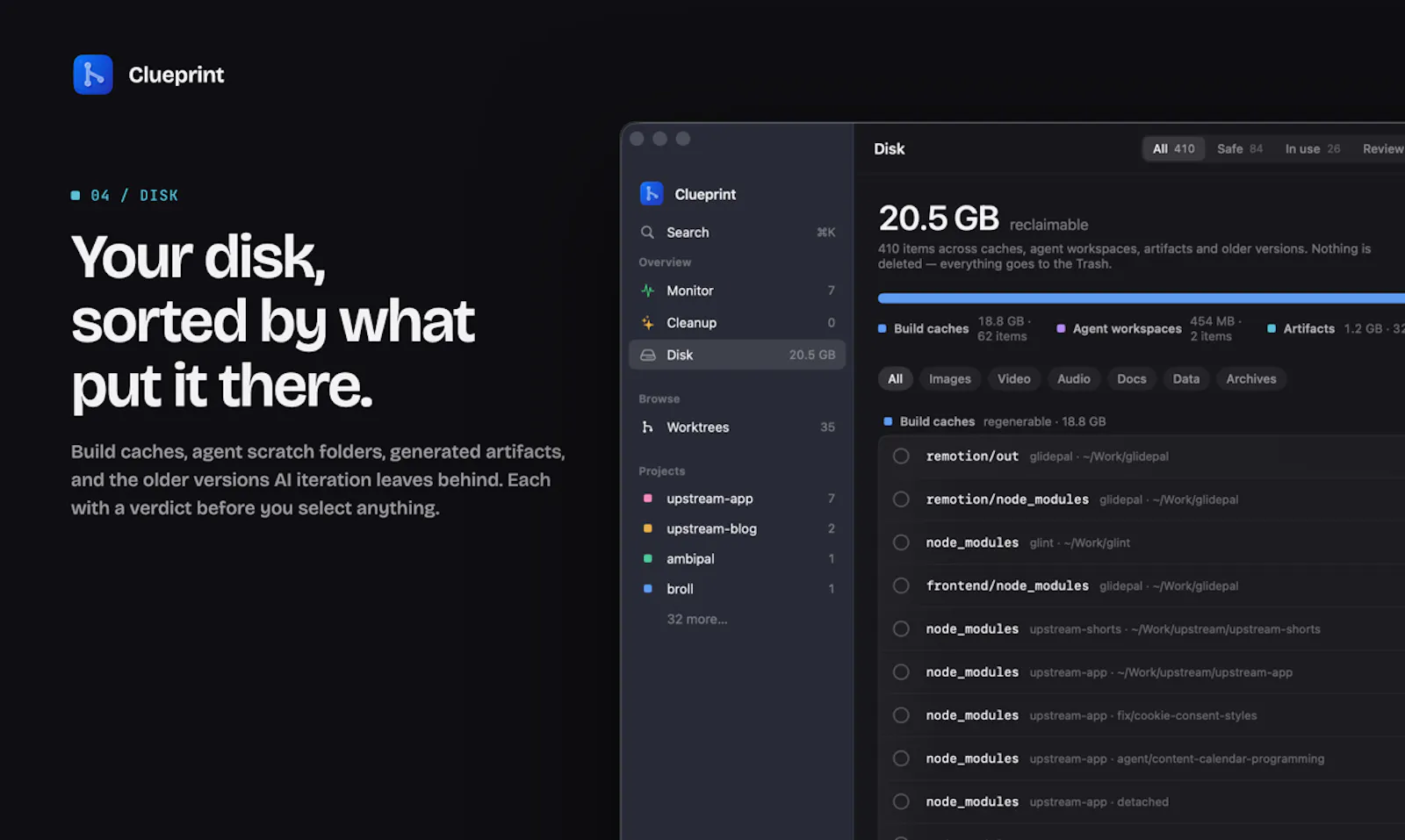Image resolution: width=1405 pixels, height=840 pixels.
Task: Click the Build caches regenerable section header
Action: click(995, 422)
